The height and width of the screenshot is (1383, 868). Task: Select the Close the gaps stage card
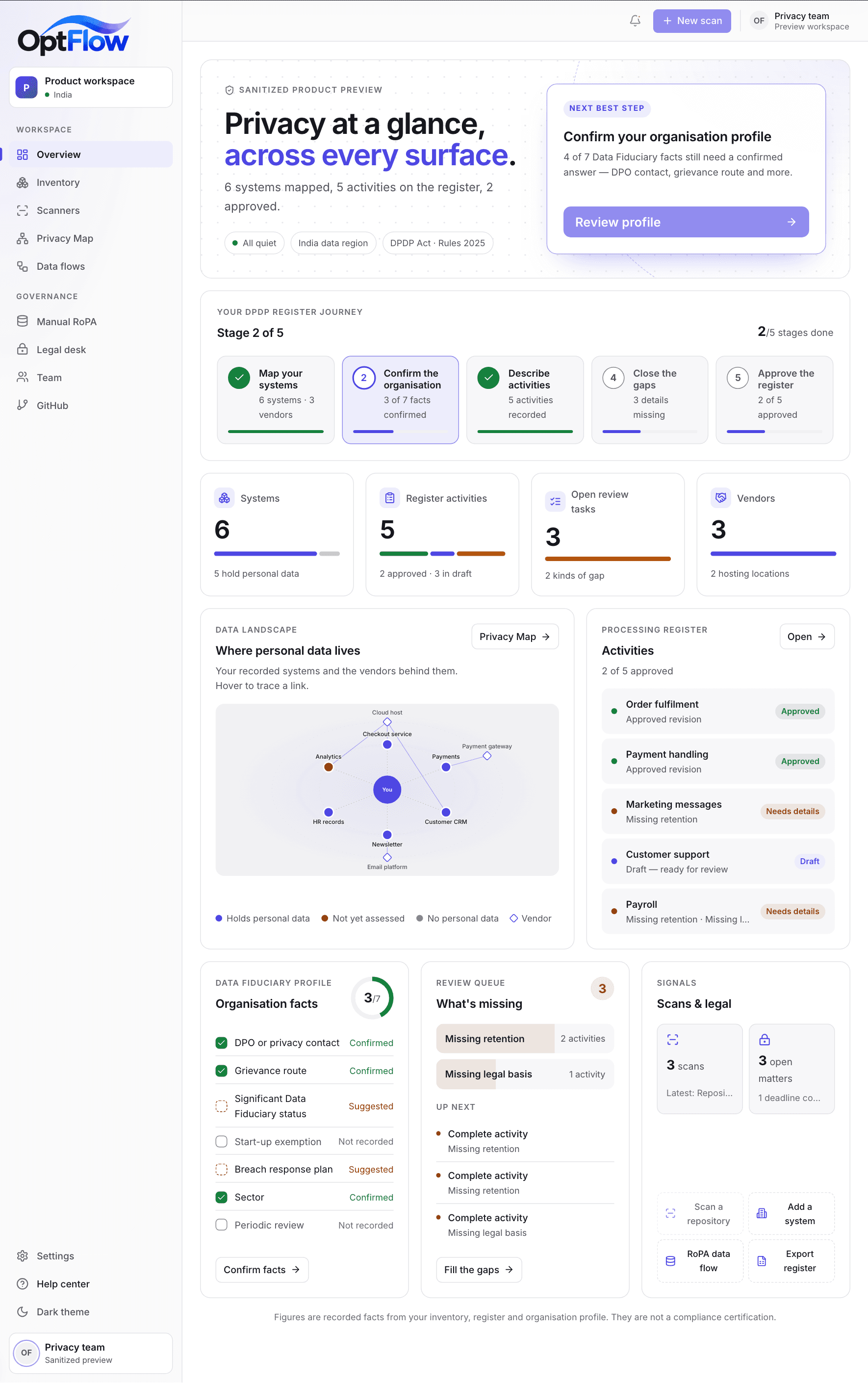pos(650,400)
